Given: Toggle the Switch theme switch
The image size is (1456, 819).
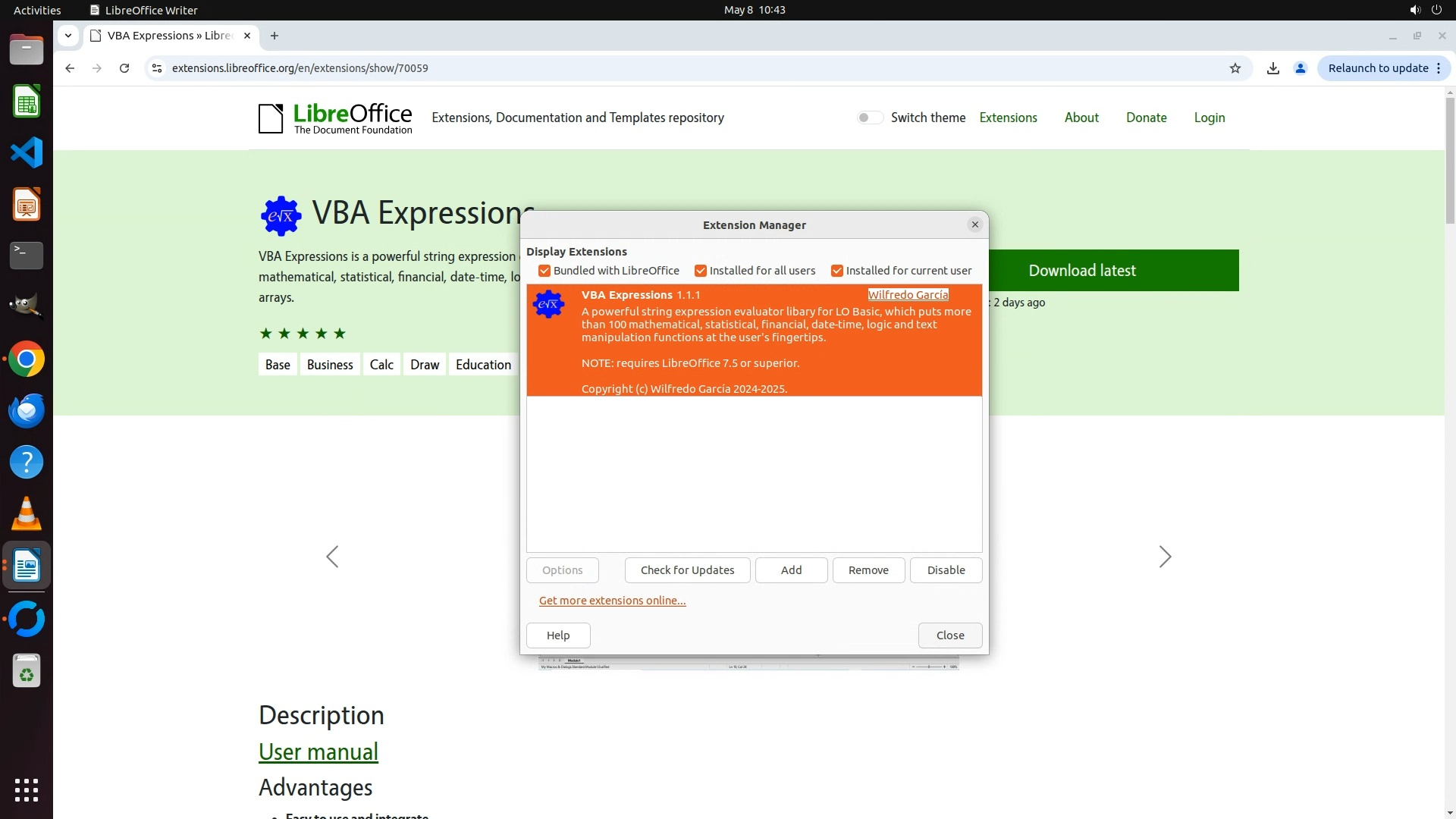Looking at the screenshot, I should click(x=870, y=118).
